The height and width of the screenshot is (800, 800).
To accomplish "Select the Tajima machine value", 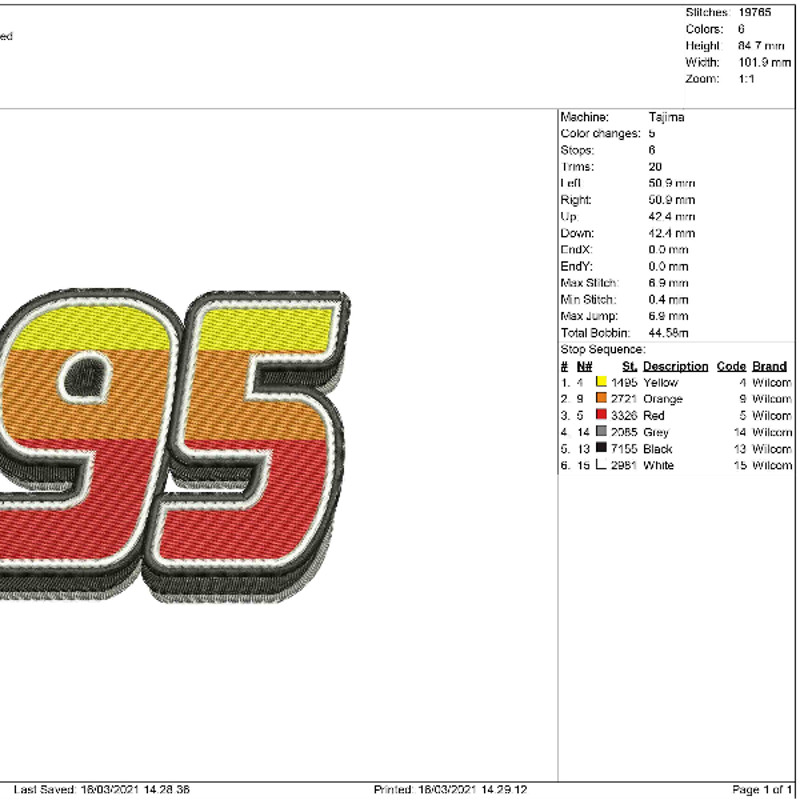I will pyautogui.click(x=668, y=116).
